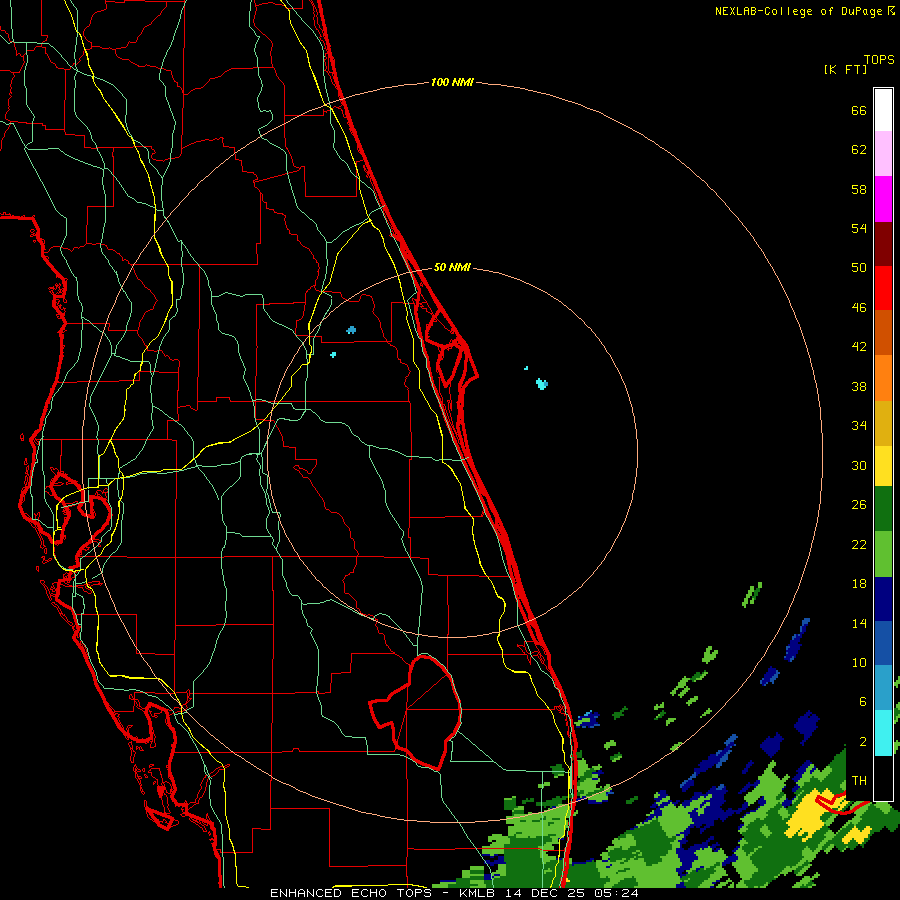Click the bright red 50 kft swatch
This screenshot has height=900, width=900.
(x=883, y=288)
